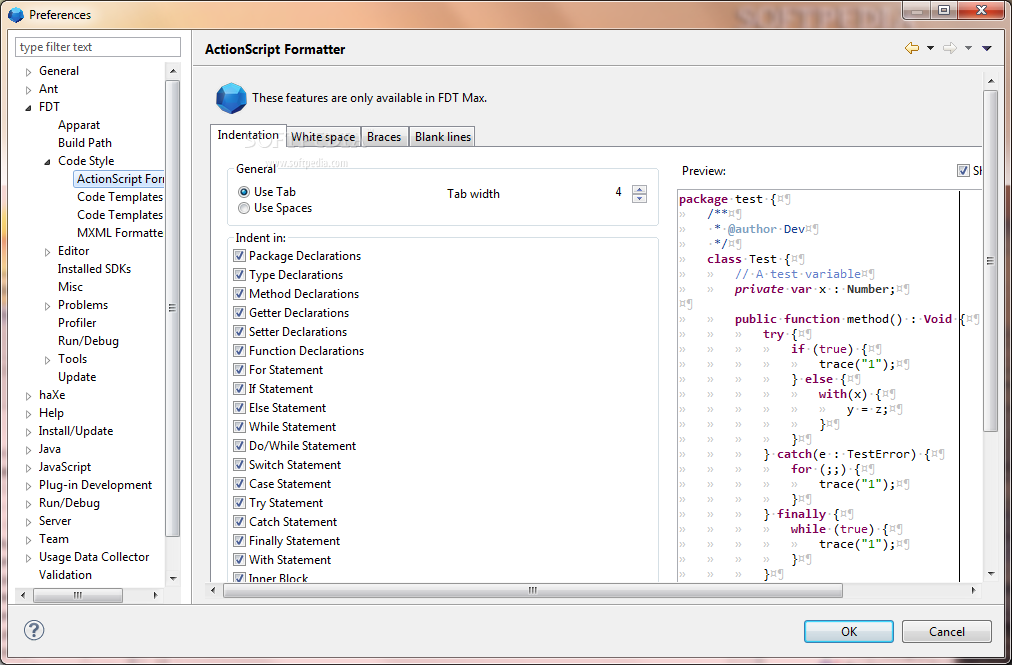The width and height of the screenshot is (1012, 665).
Task: Toggle Catch Statement checkbox
Action: click(x=239, y=522)
